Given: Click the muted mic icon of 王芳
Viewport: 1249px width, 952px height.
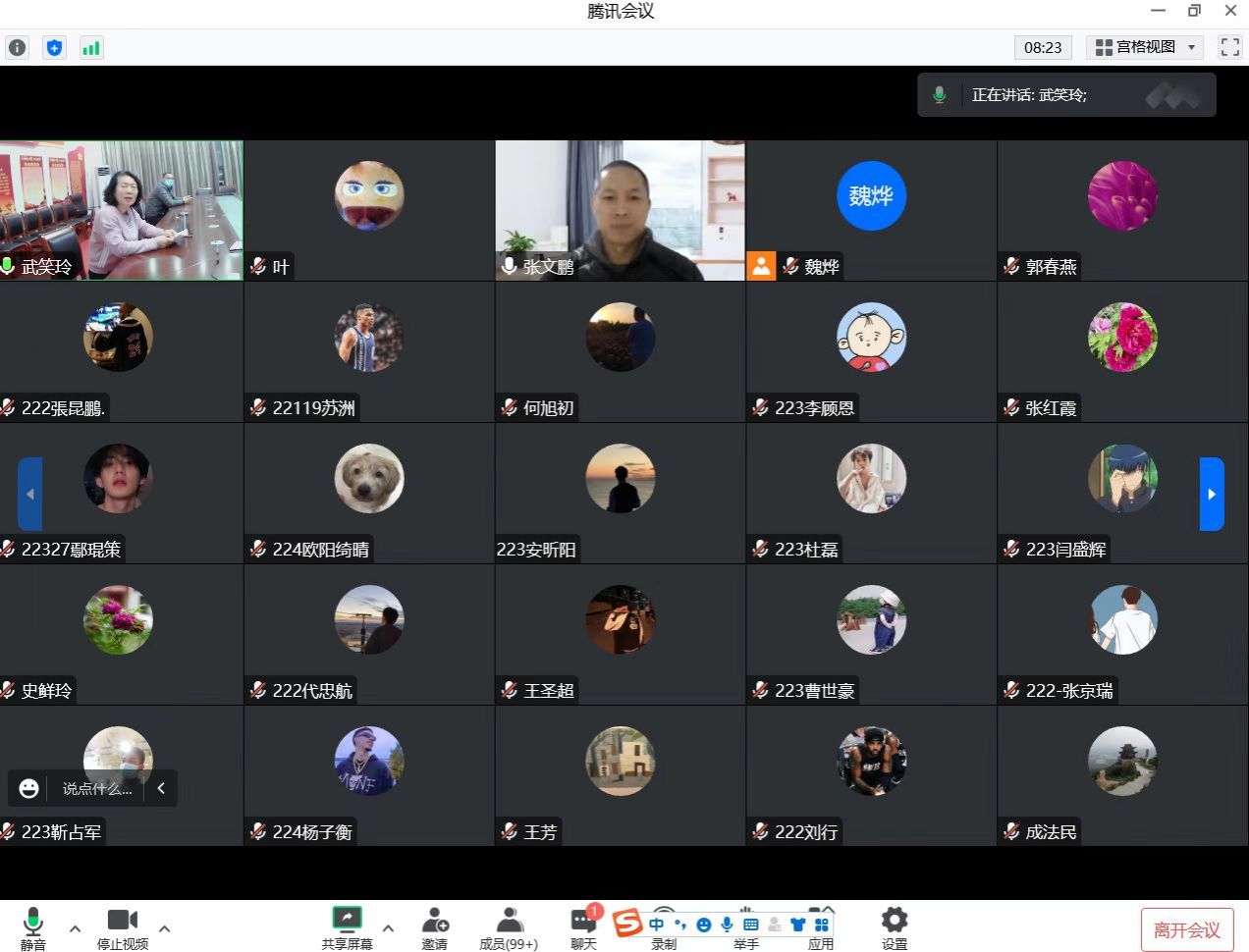Looking at the screenshot, I should coord(509,831).
